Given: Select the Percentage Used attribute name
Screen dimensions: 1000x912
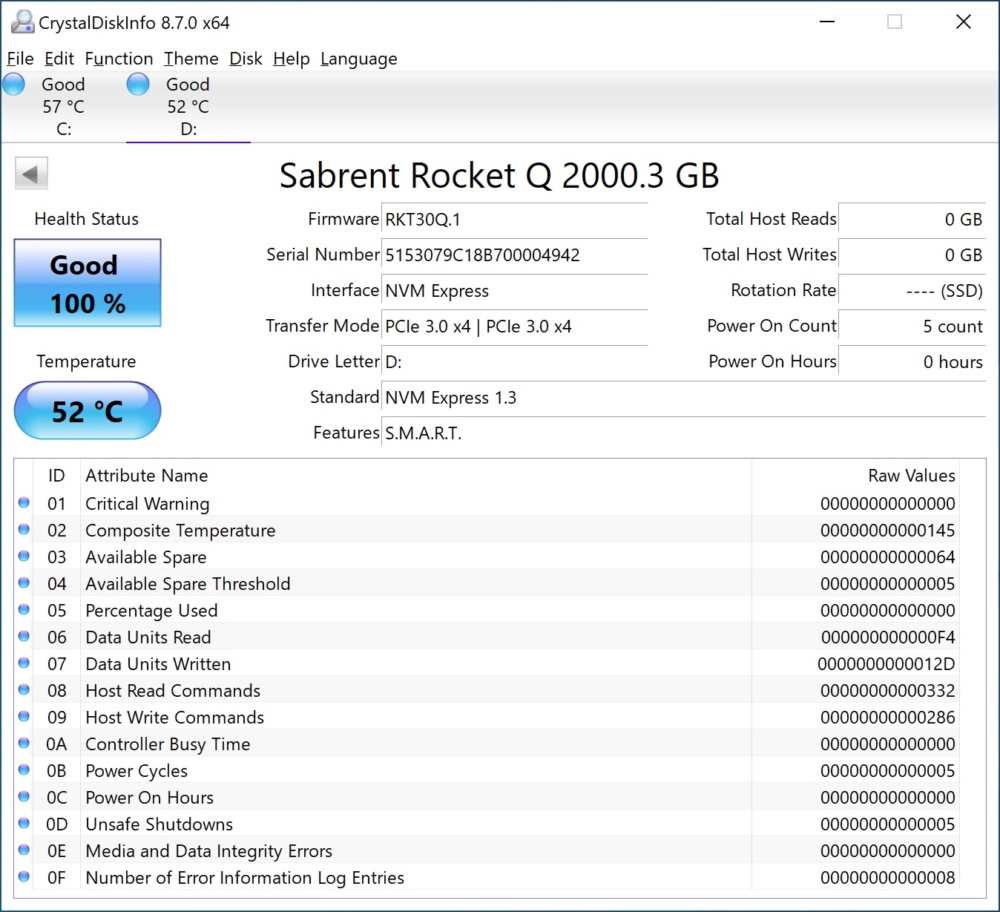Looking at the screenshot, I should (152, 611).
